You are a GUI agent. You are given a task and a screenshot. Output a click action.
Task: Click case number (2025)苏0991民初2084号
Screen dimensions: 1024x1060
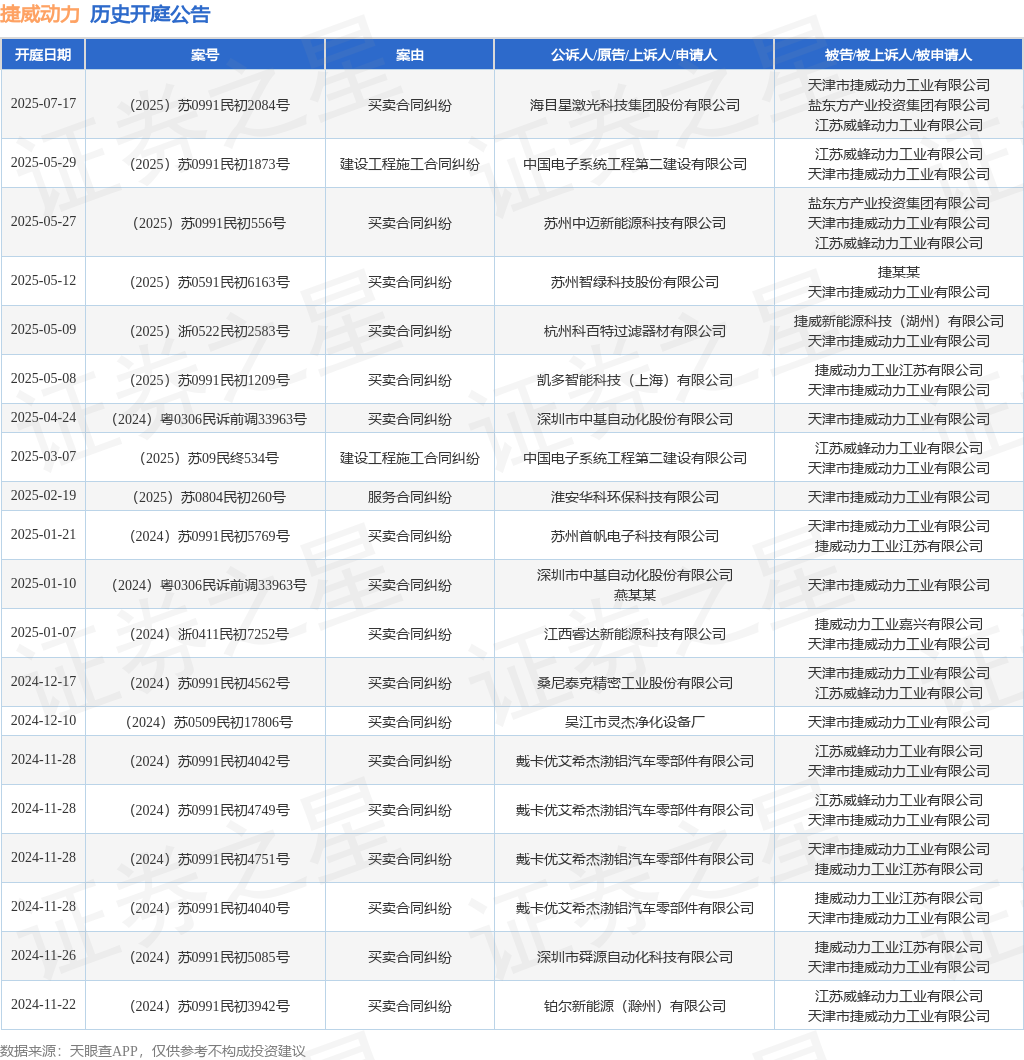point(210,105)
